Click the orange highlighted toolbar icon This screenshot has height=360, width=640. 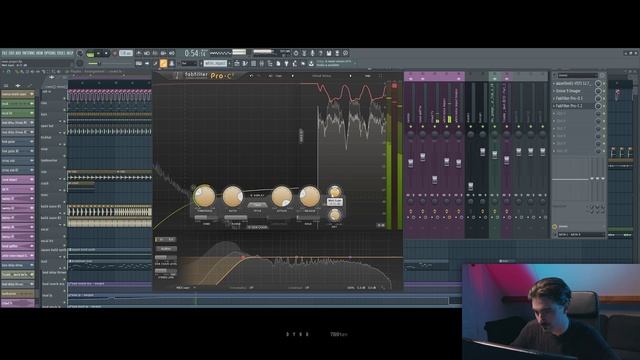point(163,63)
